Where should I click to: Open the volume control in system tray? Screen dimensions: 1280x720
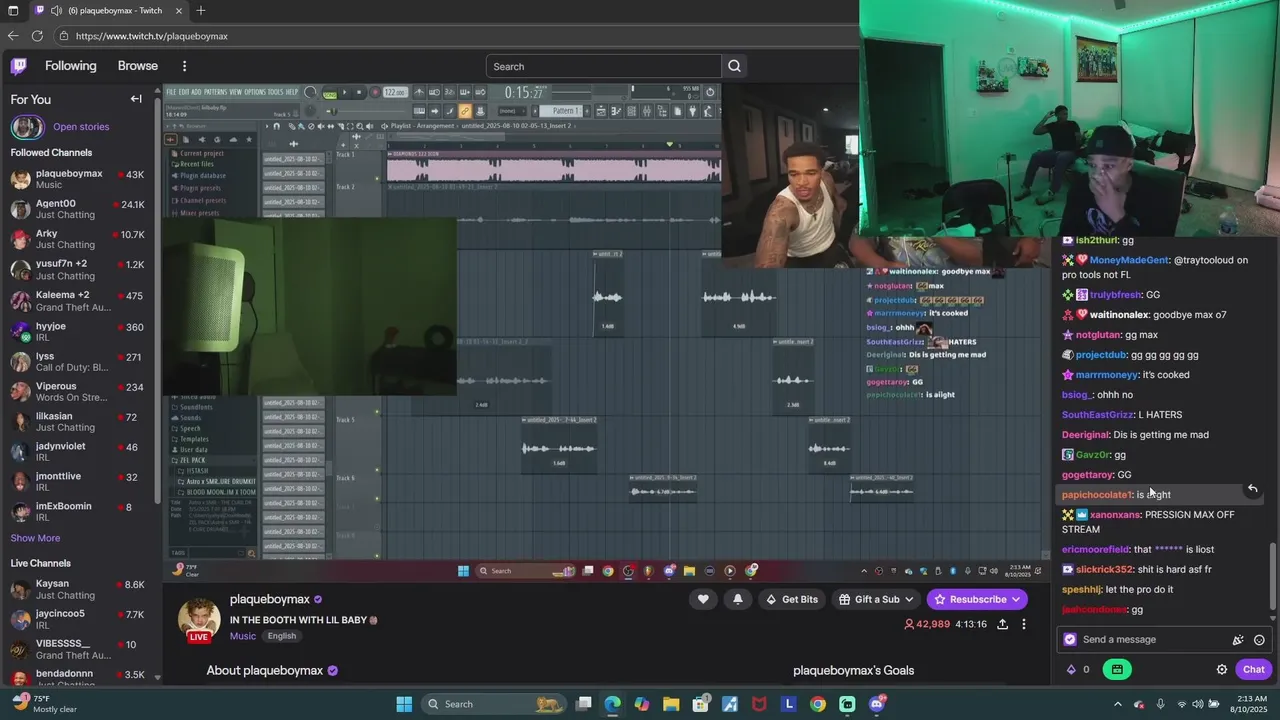(x=1200, y=704)
